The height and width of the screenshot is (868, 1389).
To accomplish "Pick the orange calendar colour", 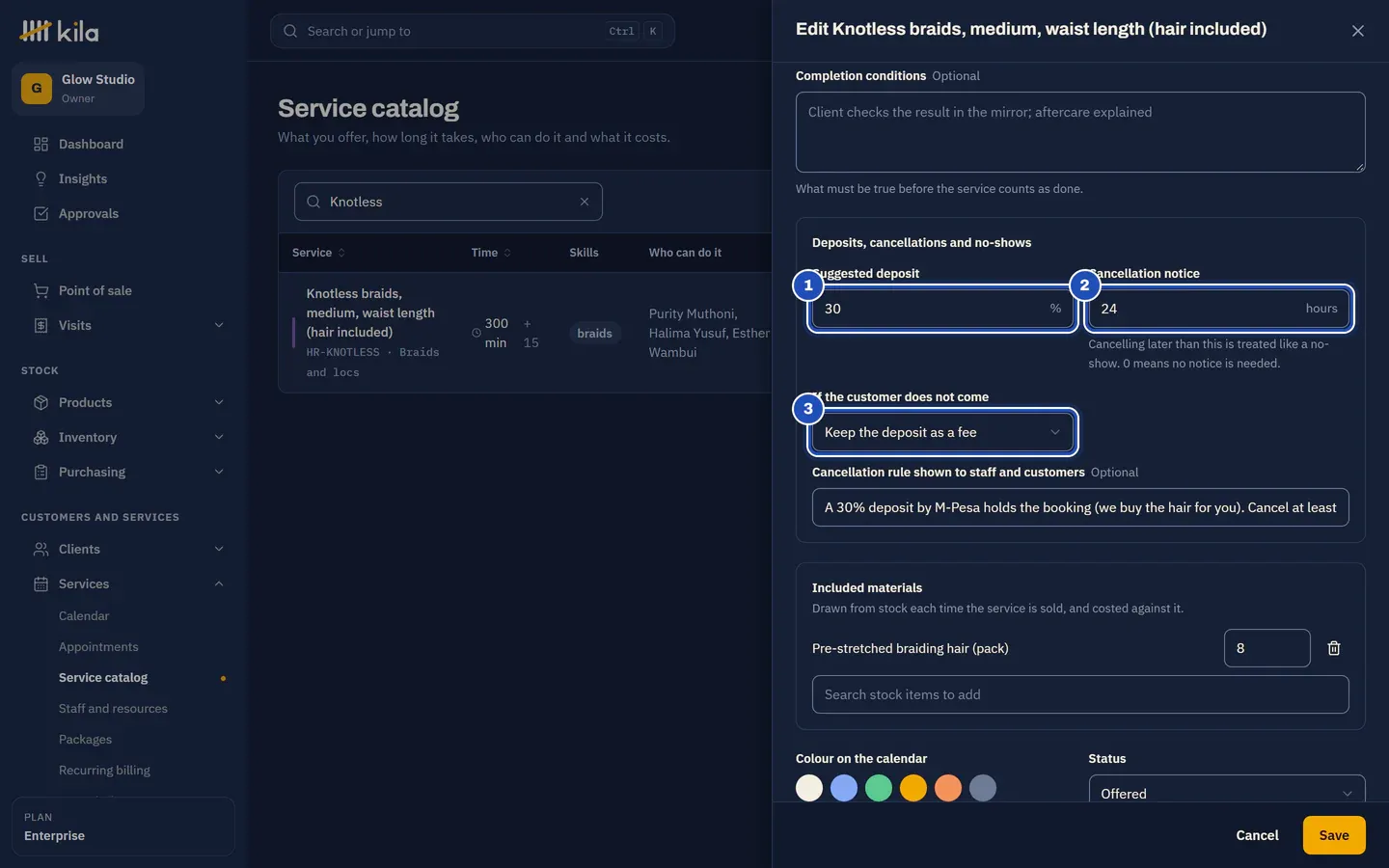I will coord(948,788).
